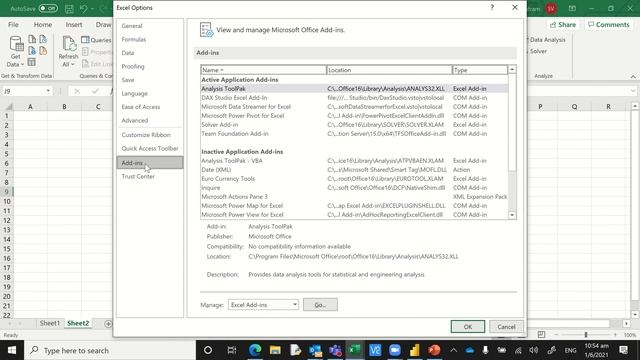The image size is (640, 360).
Task: Open Task View on taskbar
Action: click(x=231, y=350)
